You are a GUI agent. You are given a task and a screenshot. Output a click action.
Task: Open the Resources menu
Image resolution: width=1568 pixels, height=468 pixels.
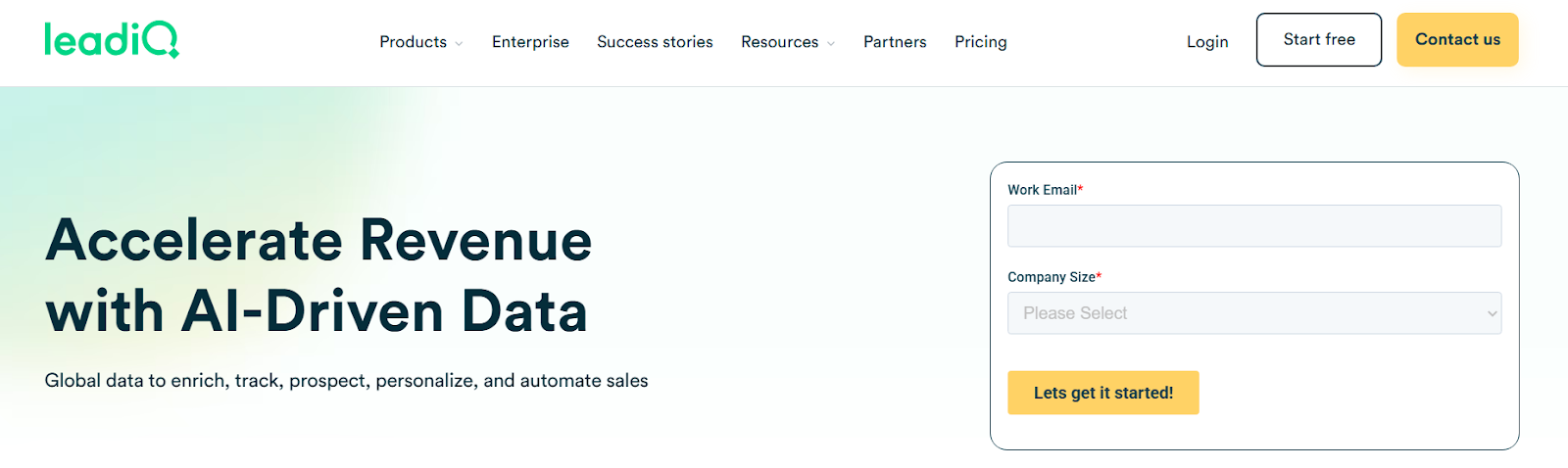click(779, 42)
